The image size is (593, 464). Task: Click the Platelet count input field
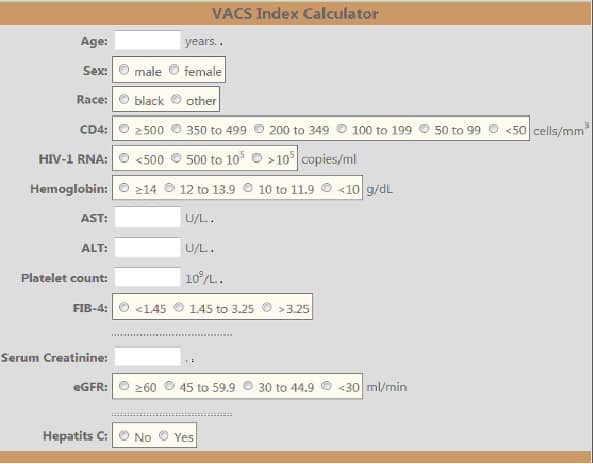(147, 277)
